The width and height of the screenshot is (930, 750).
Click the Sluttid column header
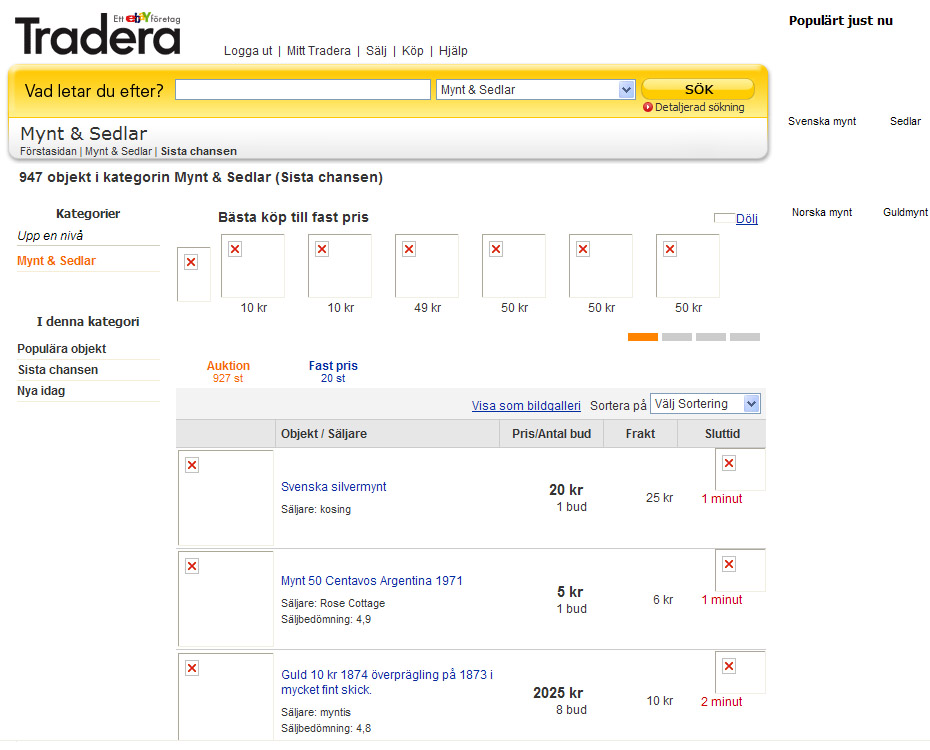tap(722, 433)
